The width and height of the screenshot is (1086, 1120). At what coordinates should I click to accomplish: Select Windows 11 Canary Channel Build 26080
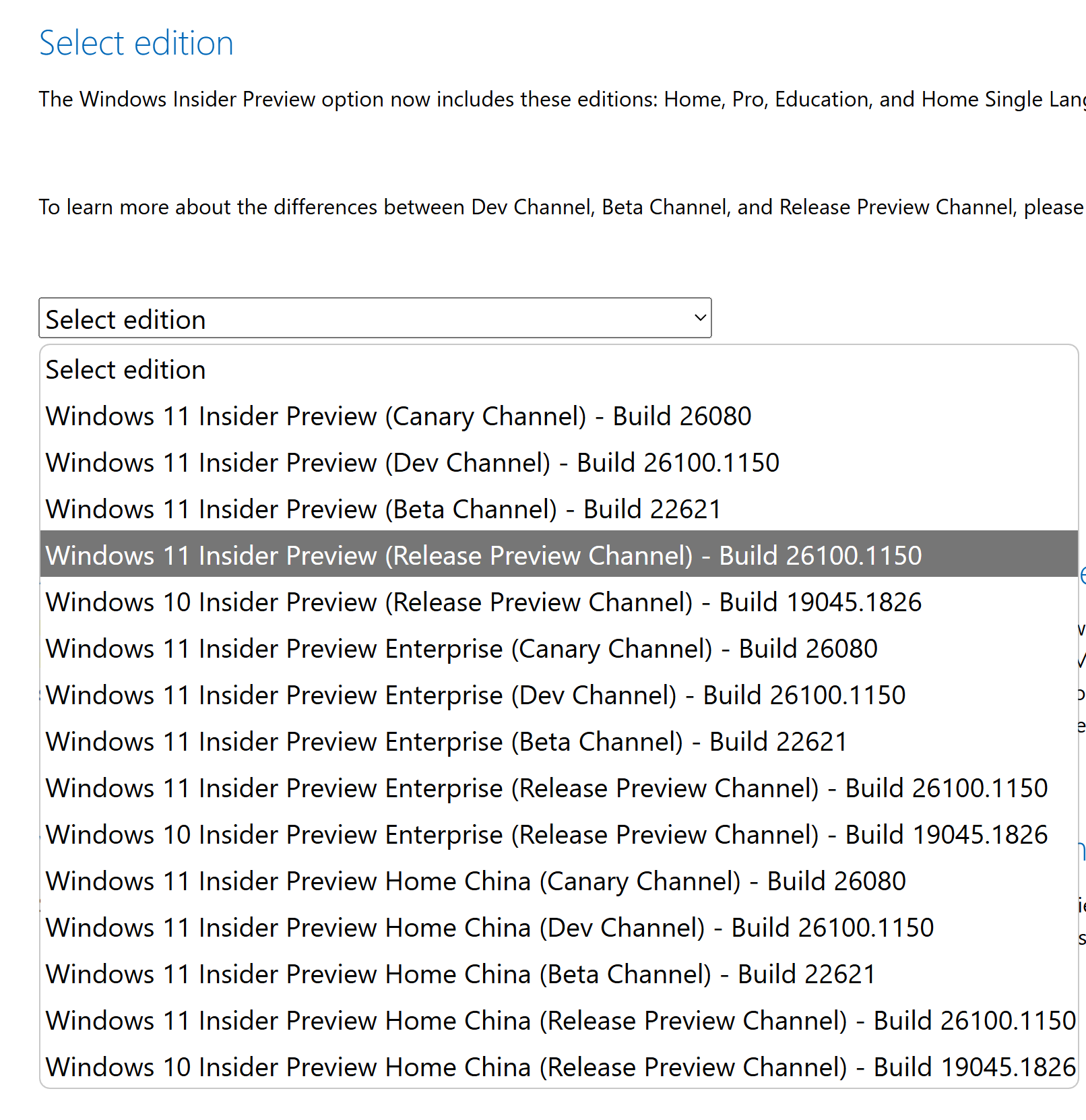coord(558,416)
